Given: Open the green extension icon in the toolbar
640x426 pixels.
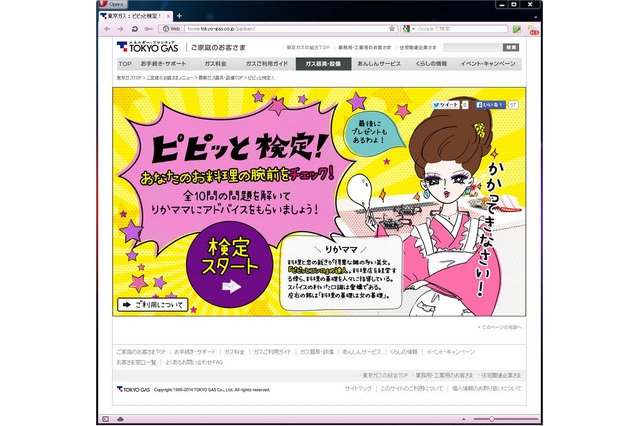Looking at the screenshot, I should pyautogui.click(x=517, y=29).
